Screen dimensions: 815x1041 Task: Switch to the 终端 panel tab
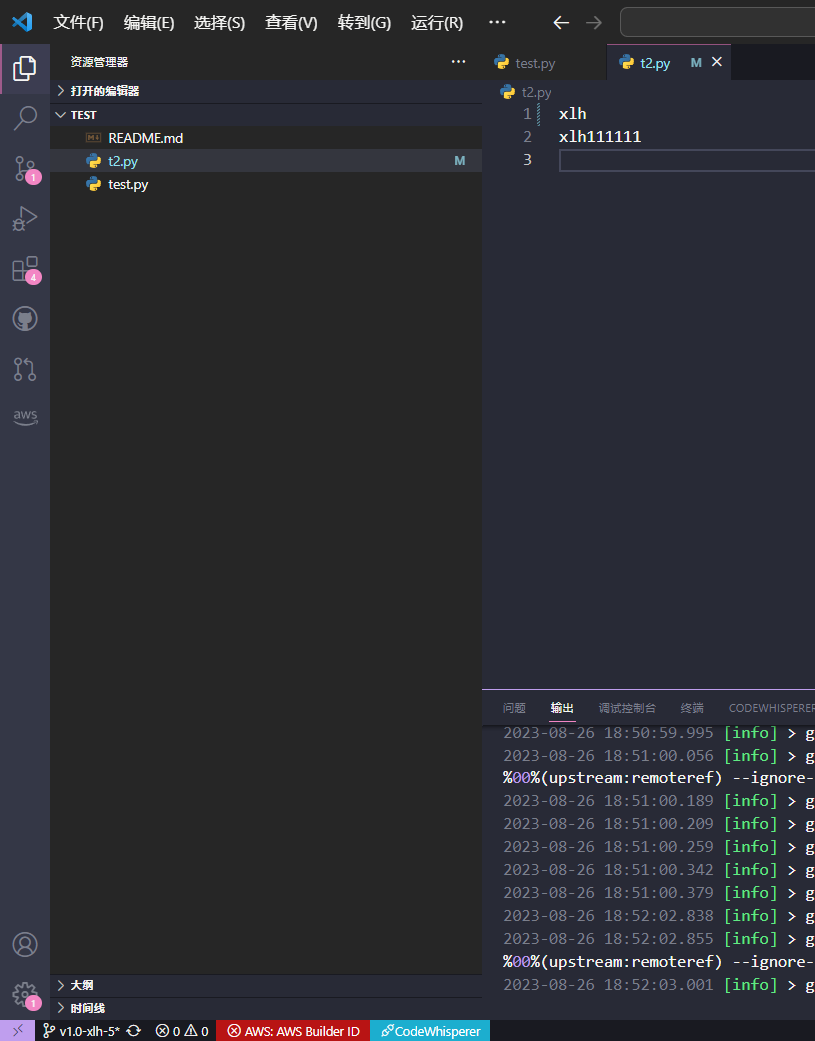pyautogui.click(x=692, y=708)
